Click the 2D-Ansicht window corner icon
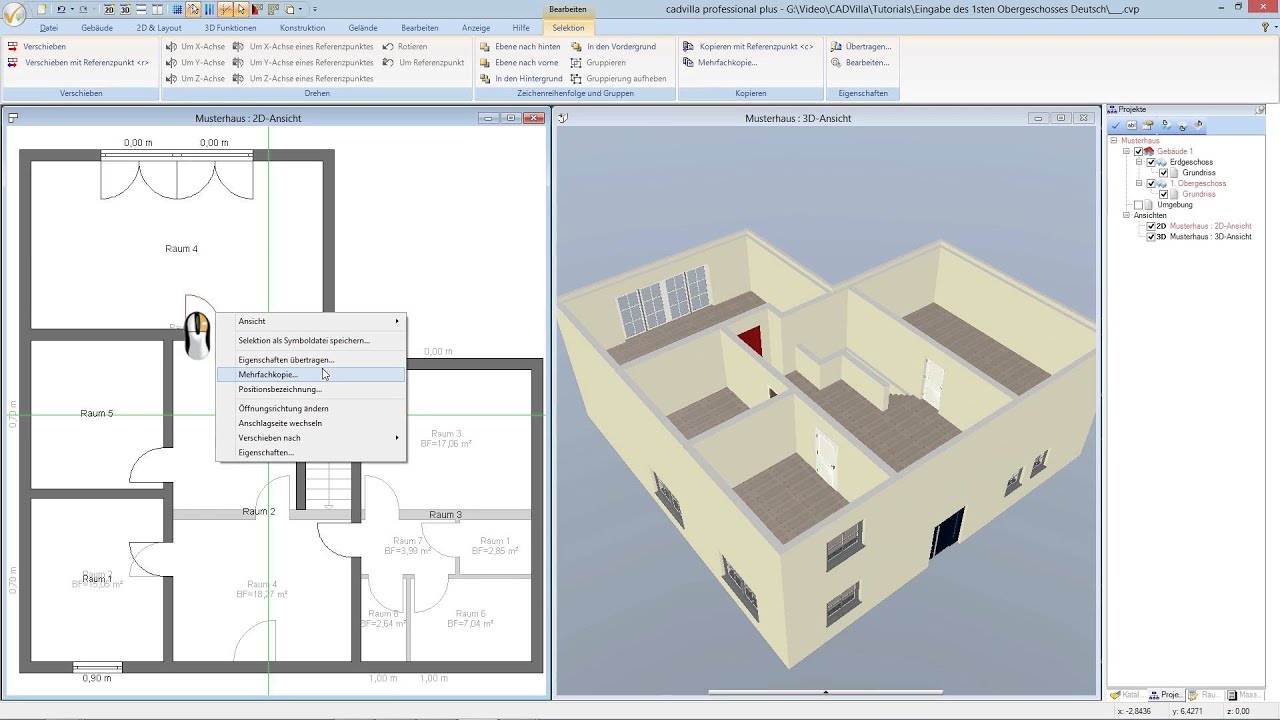 [13, 118]
